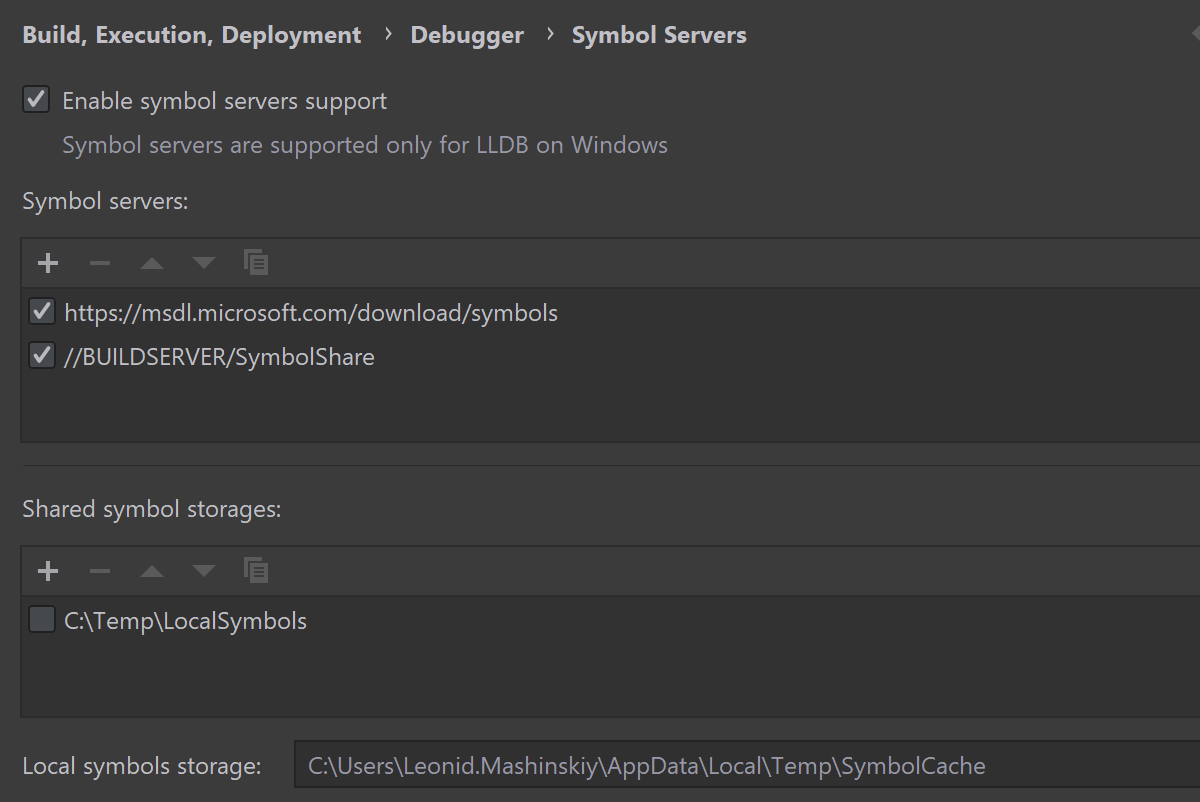Remove the selected symbol server

100,263
